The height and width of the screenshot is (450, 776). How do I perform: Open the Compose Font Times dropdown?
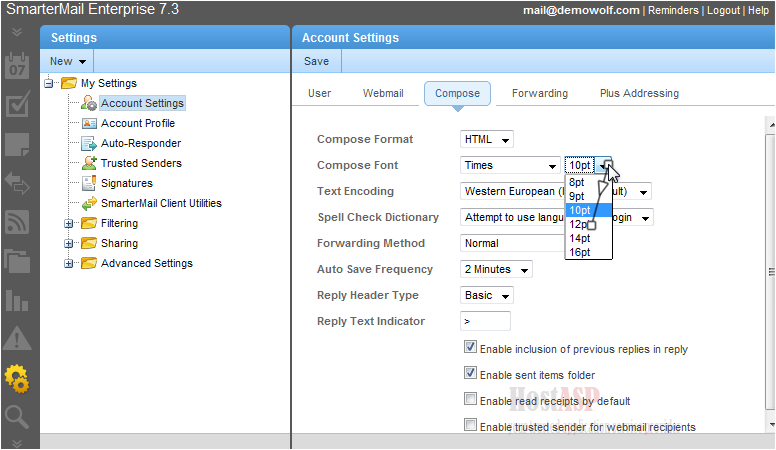[510, 165]
